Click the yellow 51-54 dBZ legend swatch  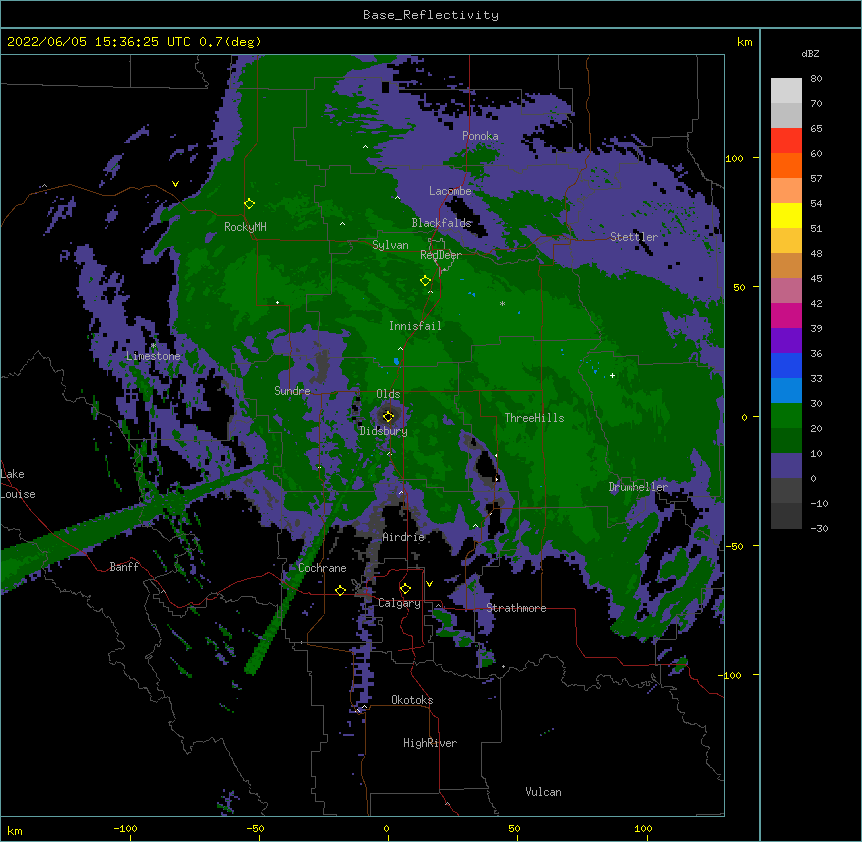point(786,215)
